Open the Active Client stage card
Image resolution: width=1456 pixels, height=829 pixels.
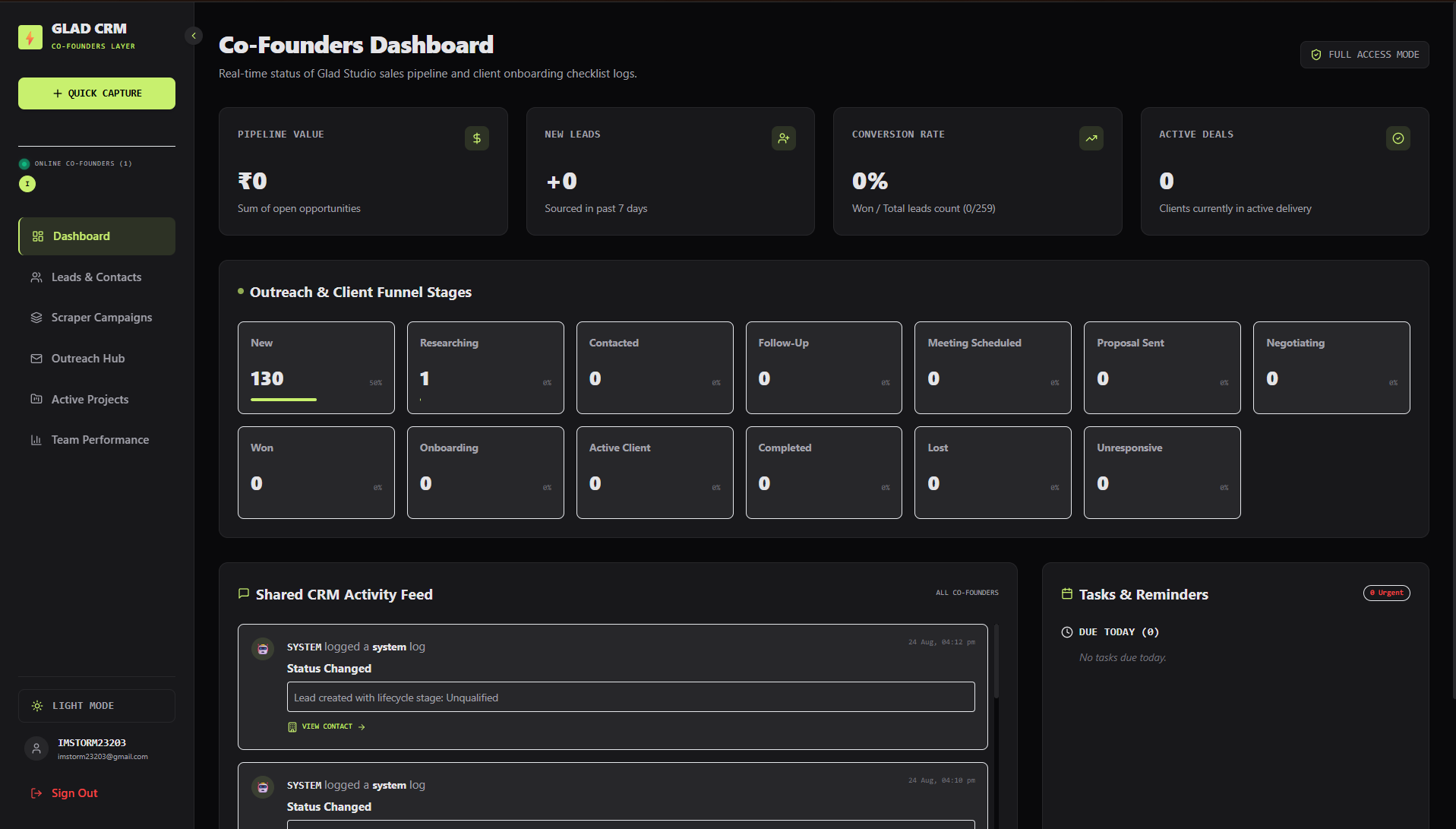(x=655, y=473)
